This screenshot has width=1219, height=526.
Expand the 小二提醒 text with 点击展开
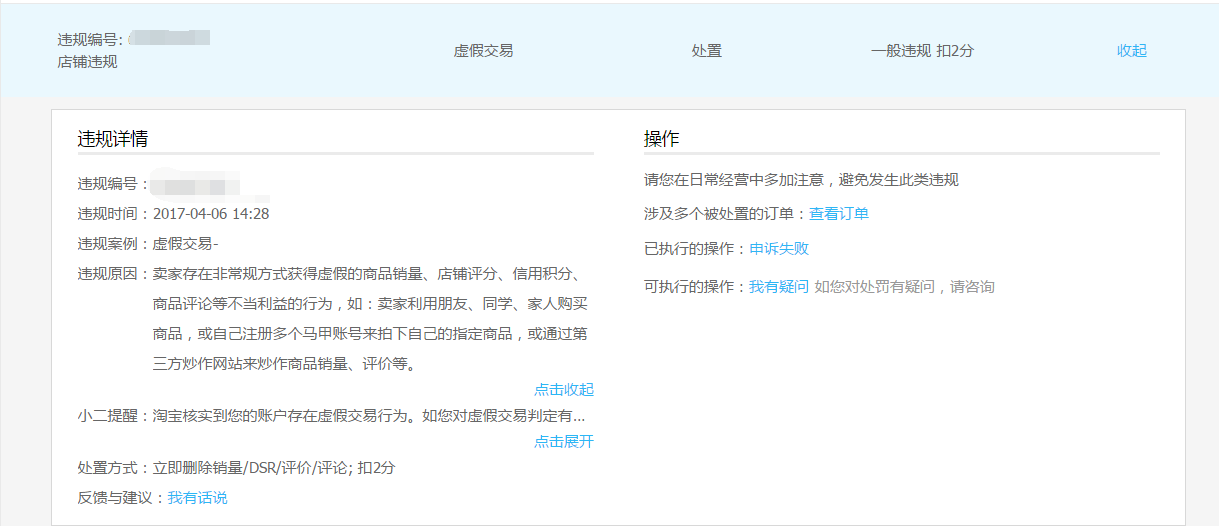coord(563,442)
